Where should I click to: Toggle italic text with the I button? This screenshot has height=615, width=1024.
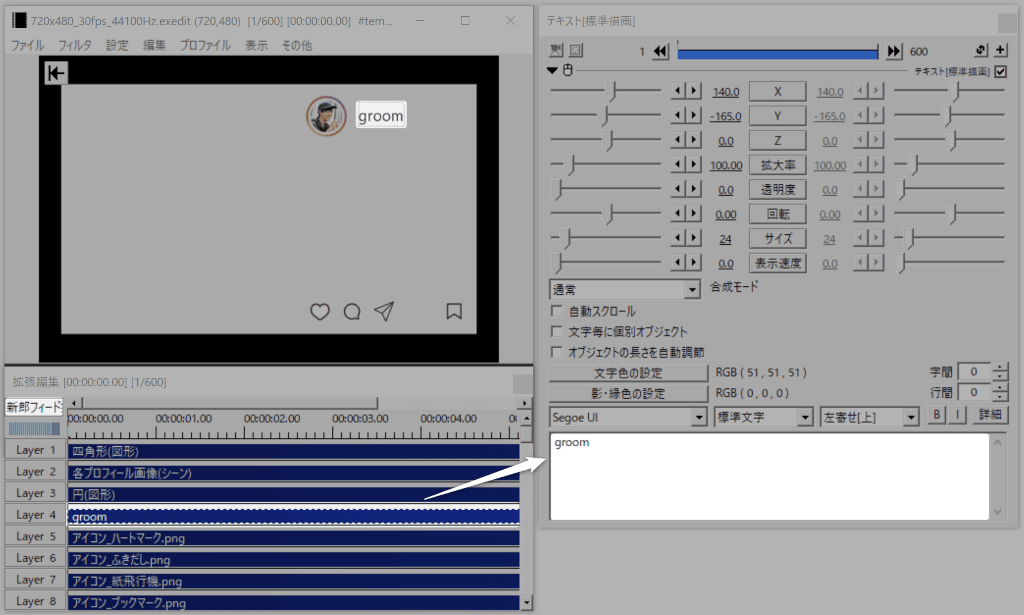coord(957,415)
